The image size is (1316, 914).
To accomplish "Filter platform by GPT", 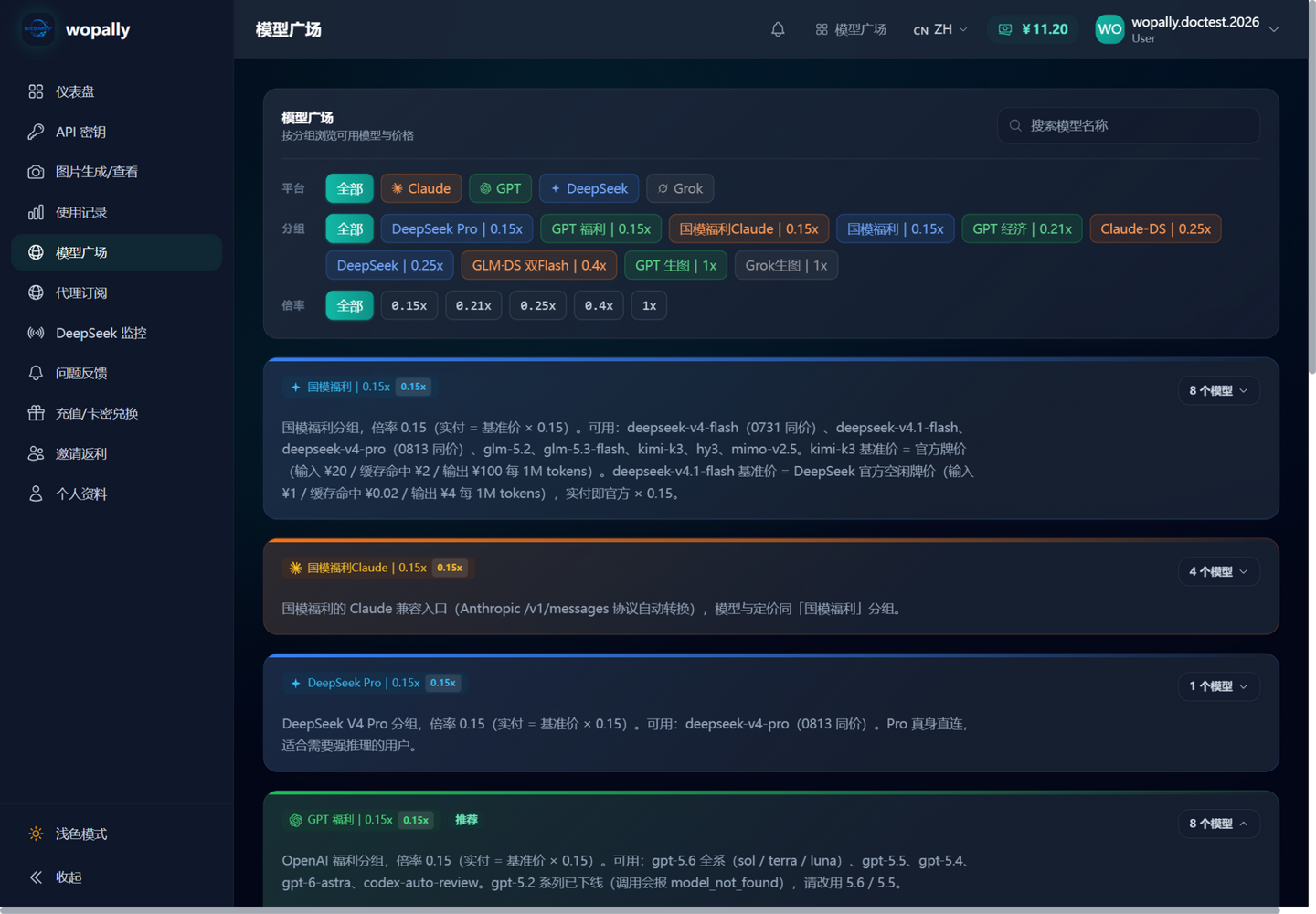I will [x=501, y=188].
